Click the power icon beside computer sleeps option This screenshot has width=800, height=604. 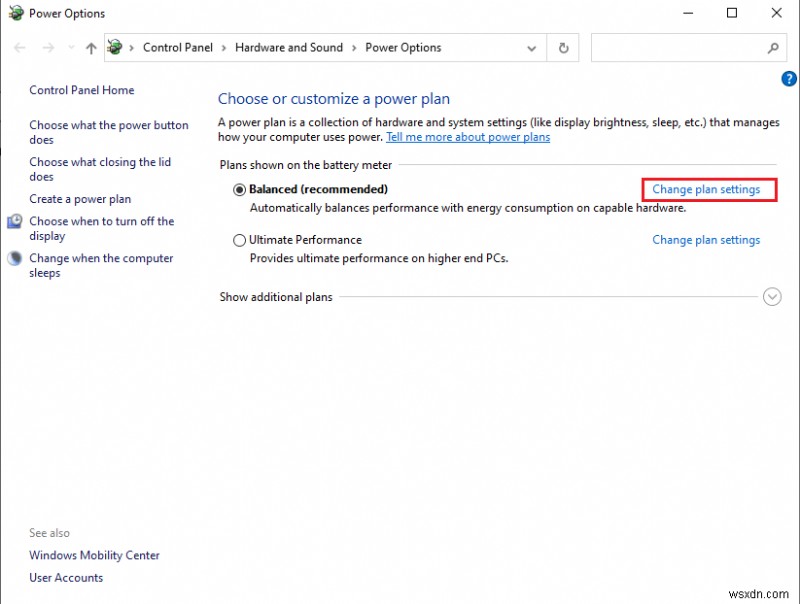(12, 258)
